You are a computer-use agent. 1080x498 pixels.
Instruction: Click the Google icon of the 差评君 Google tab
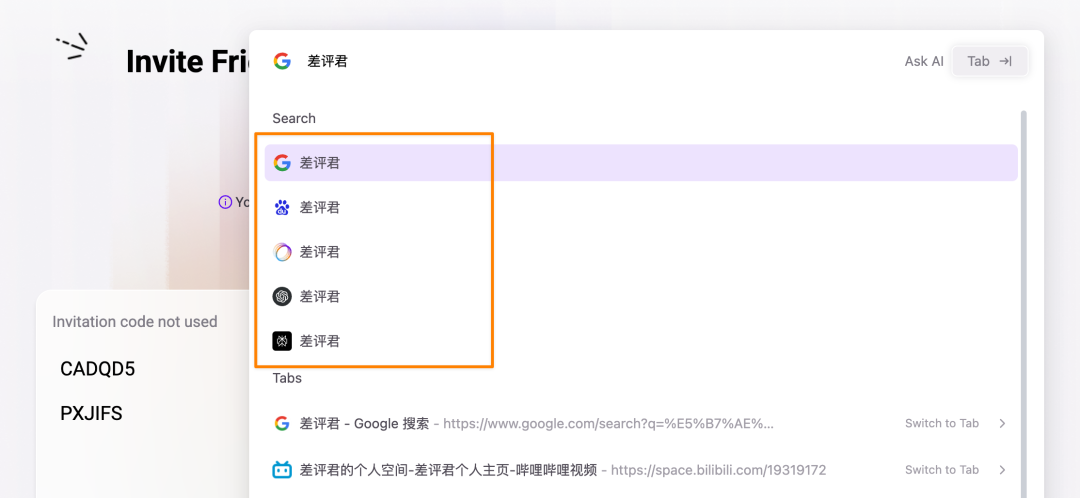coord(281,423)
